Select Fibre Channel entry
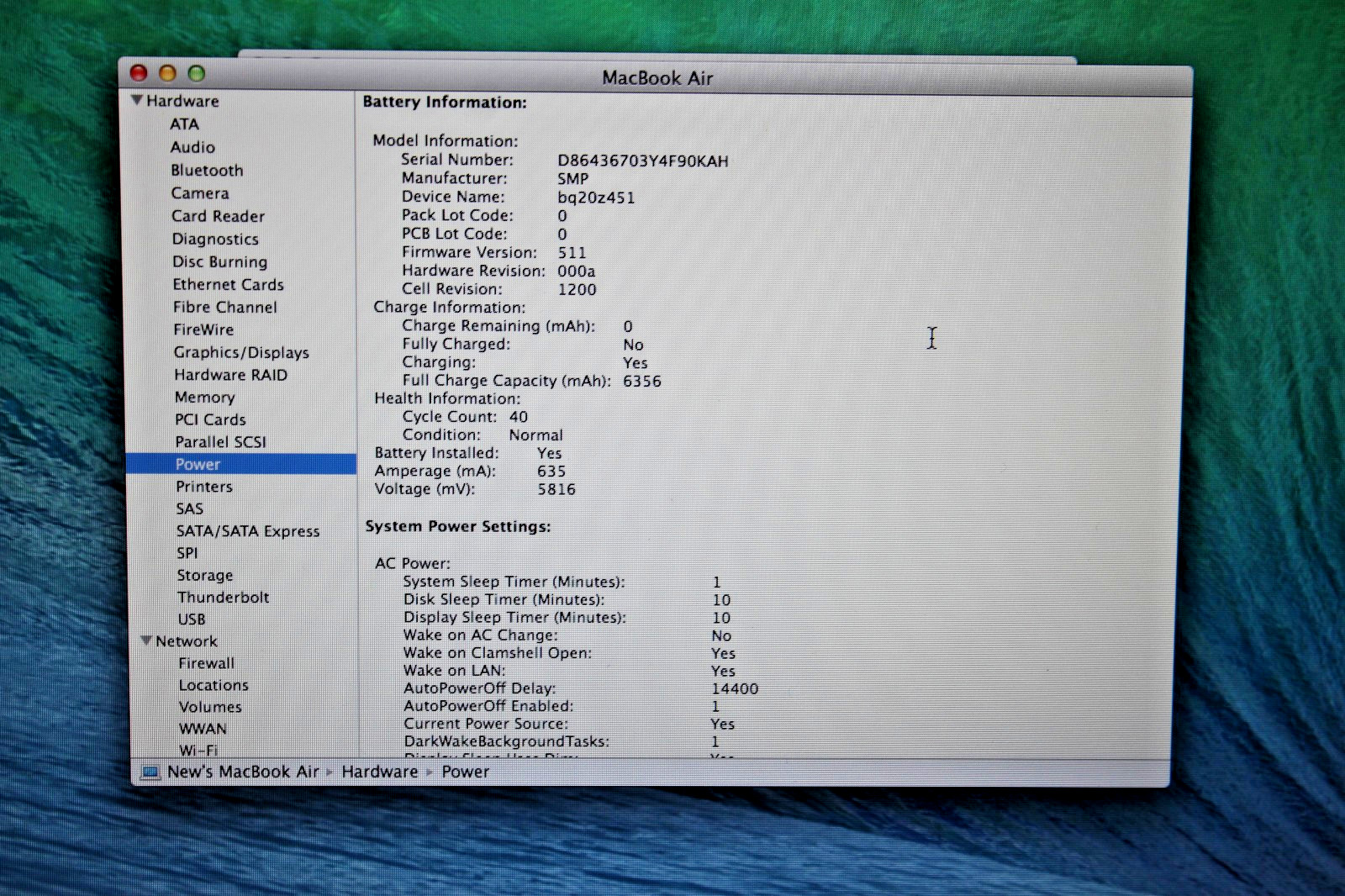The height and width of the screenshot is (896, 1345). (x=225, y=307)
